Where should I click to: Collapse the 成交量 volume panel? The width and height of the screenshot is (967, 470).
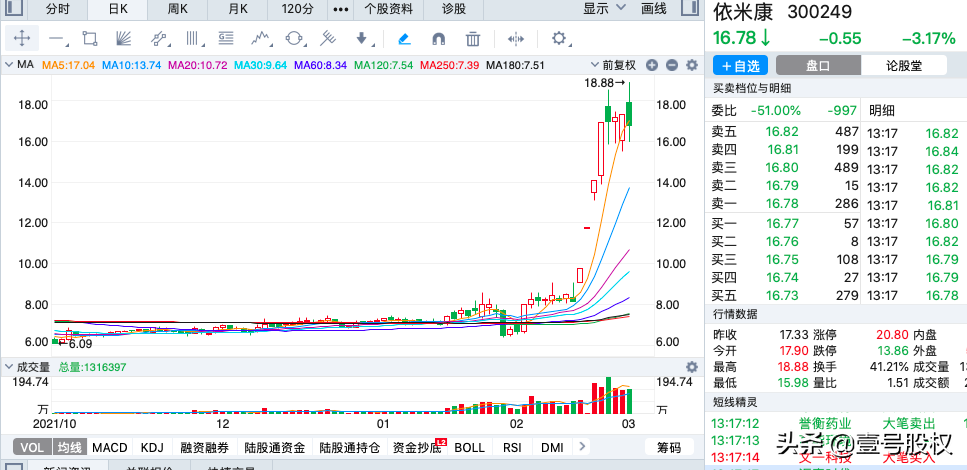pos(8,367)
